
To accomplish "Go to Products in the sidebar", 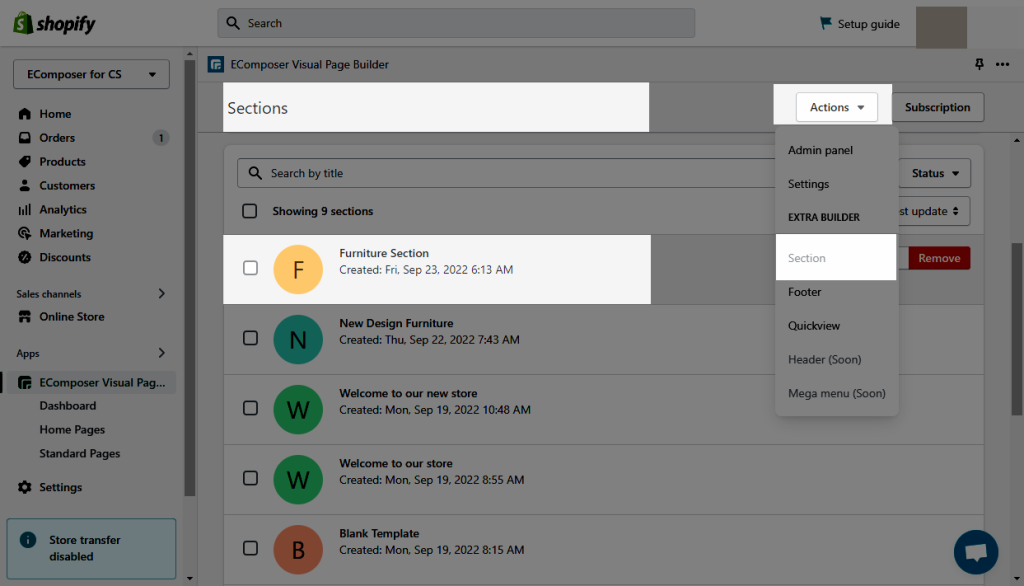I will [62, 161].
